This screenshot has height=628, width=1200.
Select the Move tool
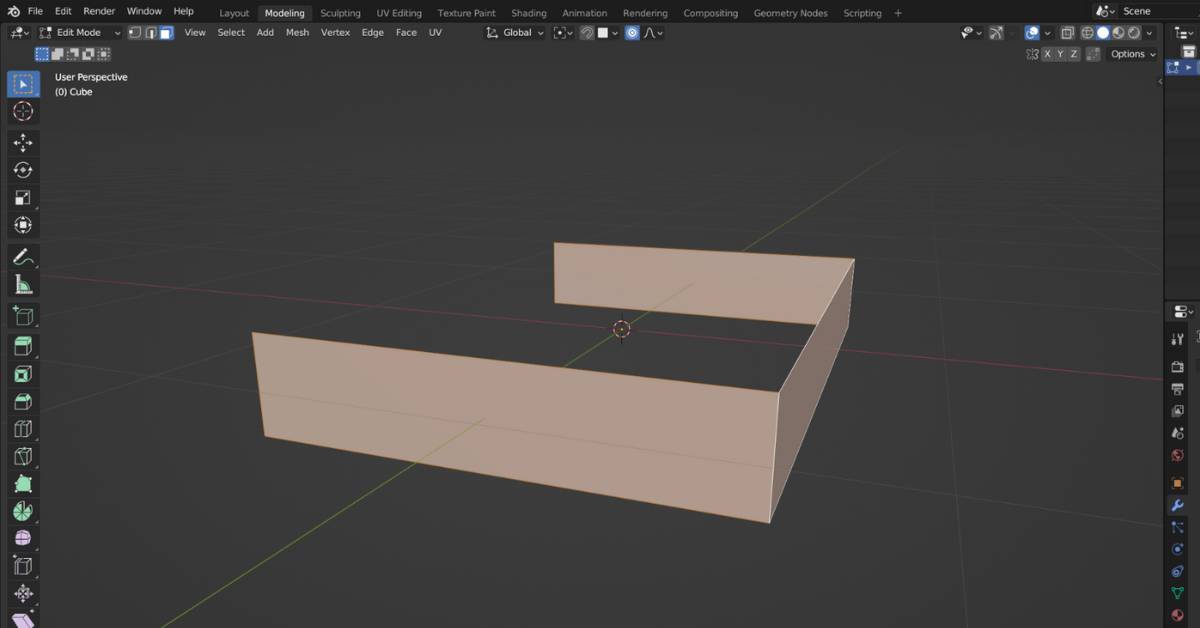[x=23, y=141]
